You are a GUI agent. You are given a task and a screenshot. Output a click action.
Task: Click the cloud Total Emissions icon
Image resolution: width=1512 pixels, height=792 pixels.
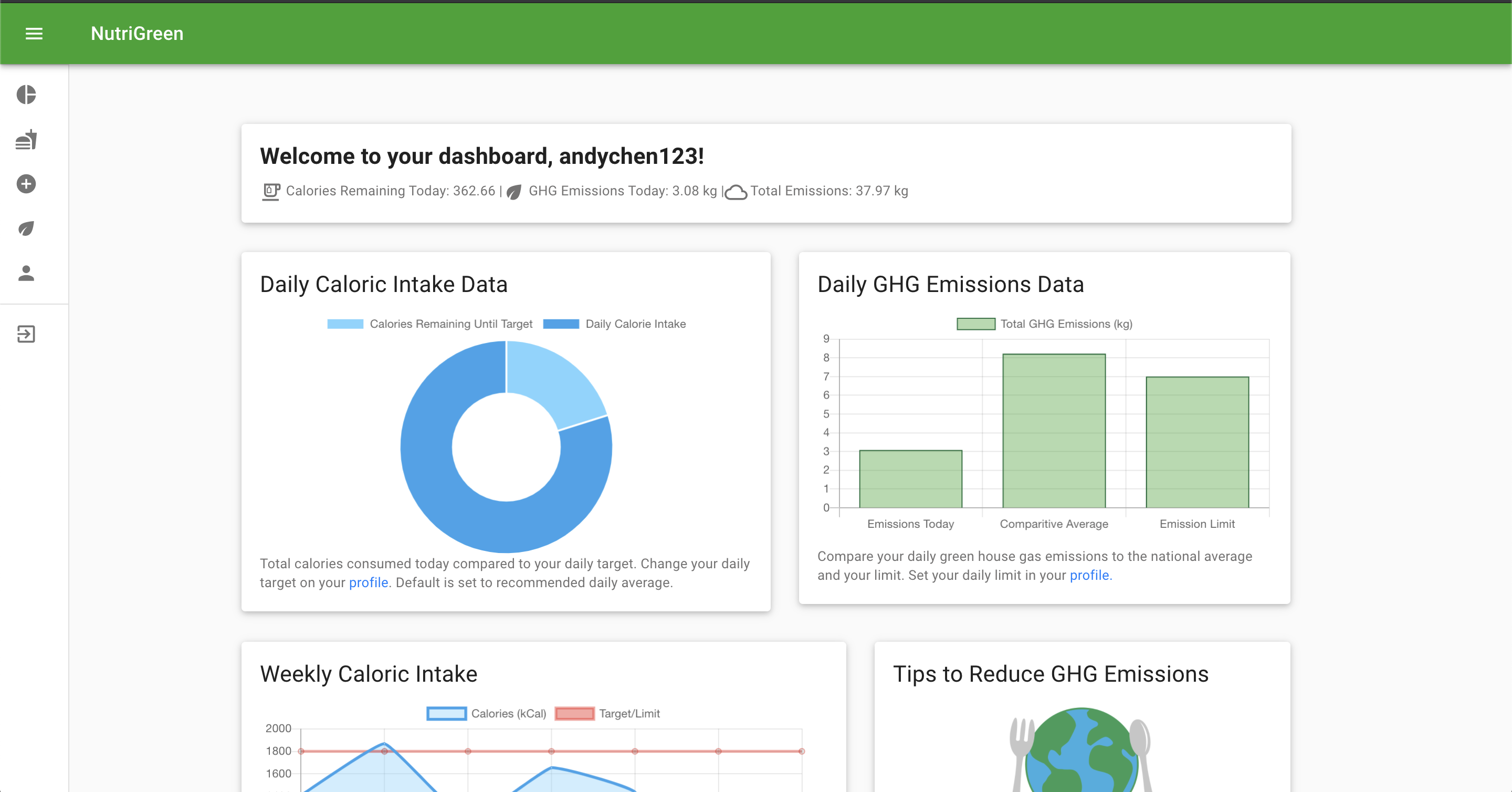pyautogui.click(x=736, y=192)
